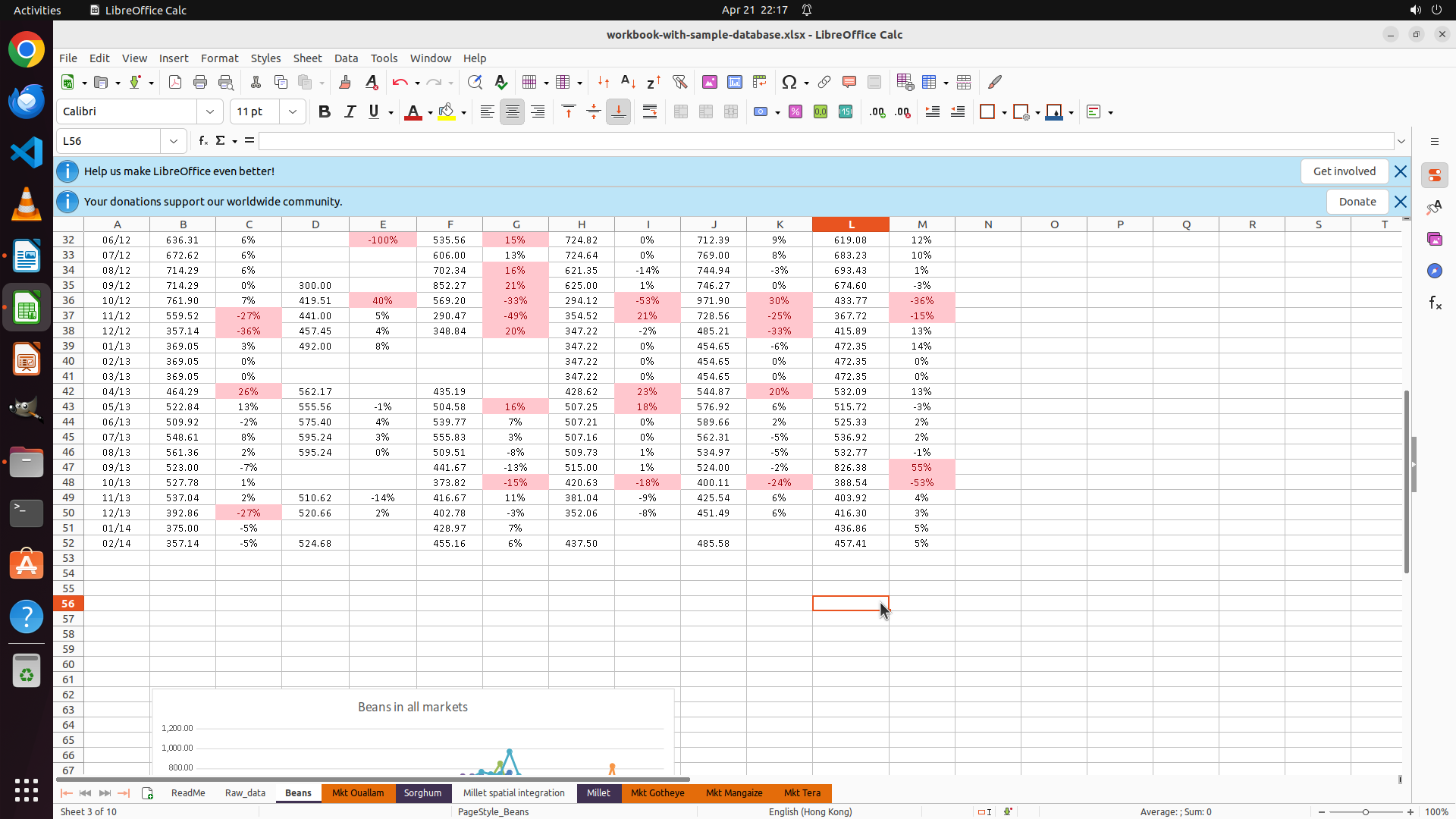Open the Function Wizard icon
Screen dimensions: 1456x819
coord(203,141)
